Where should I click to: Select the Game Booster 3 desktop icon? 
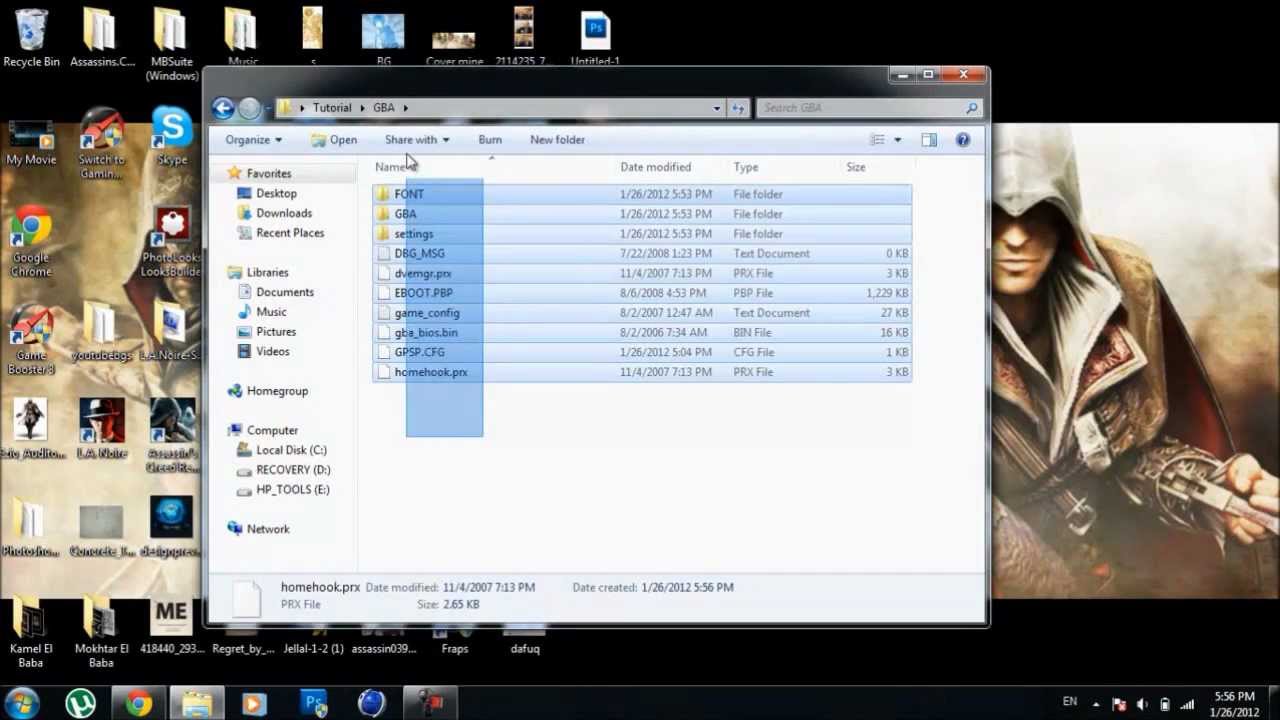pos(31,339)
